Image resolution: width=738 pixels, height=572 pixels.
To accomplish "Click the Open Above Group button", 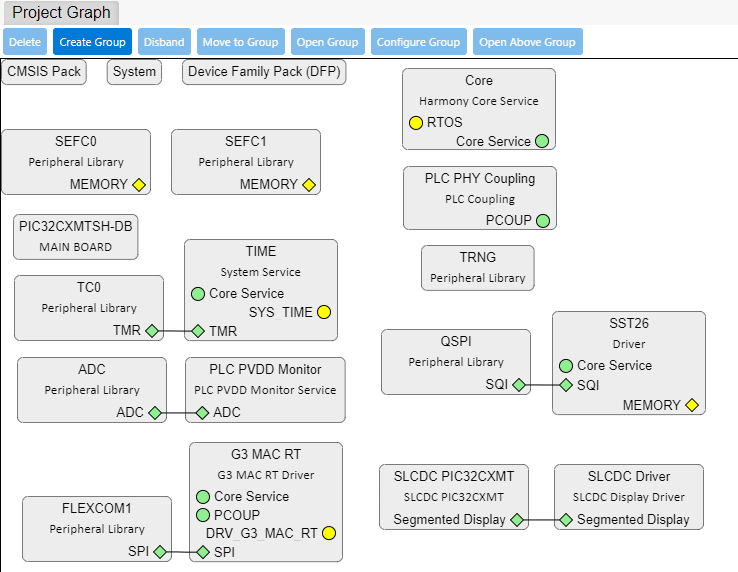I will (527, 42).
